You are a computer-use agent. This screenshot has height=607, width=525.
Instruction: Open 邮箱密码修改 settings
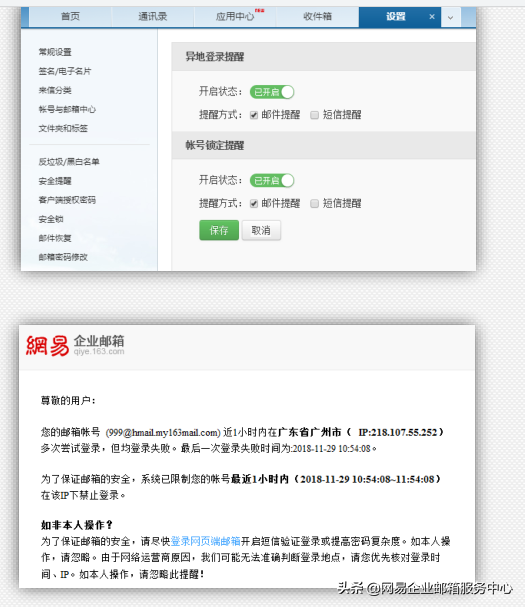coord(63,257)
